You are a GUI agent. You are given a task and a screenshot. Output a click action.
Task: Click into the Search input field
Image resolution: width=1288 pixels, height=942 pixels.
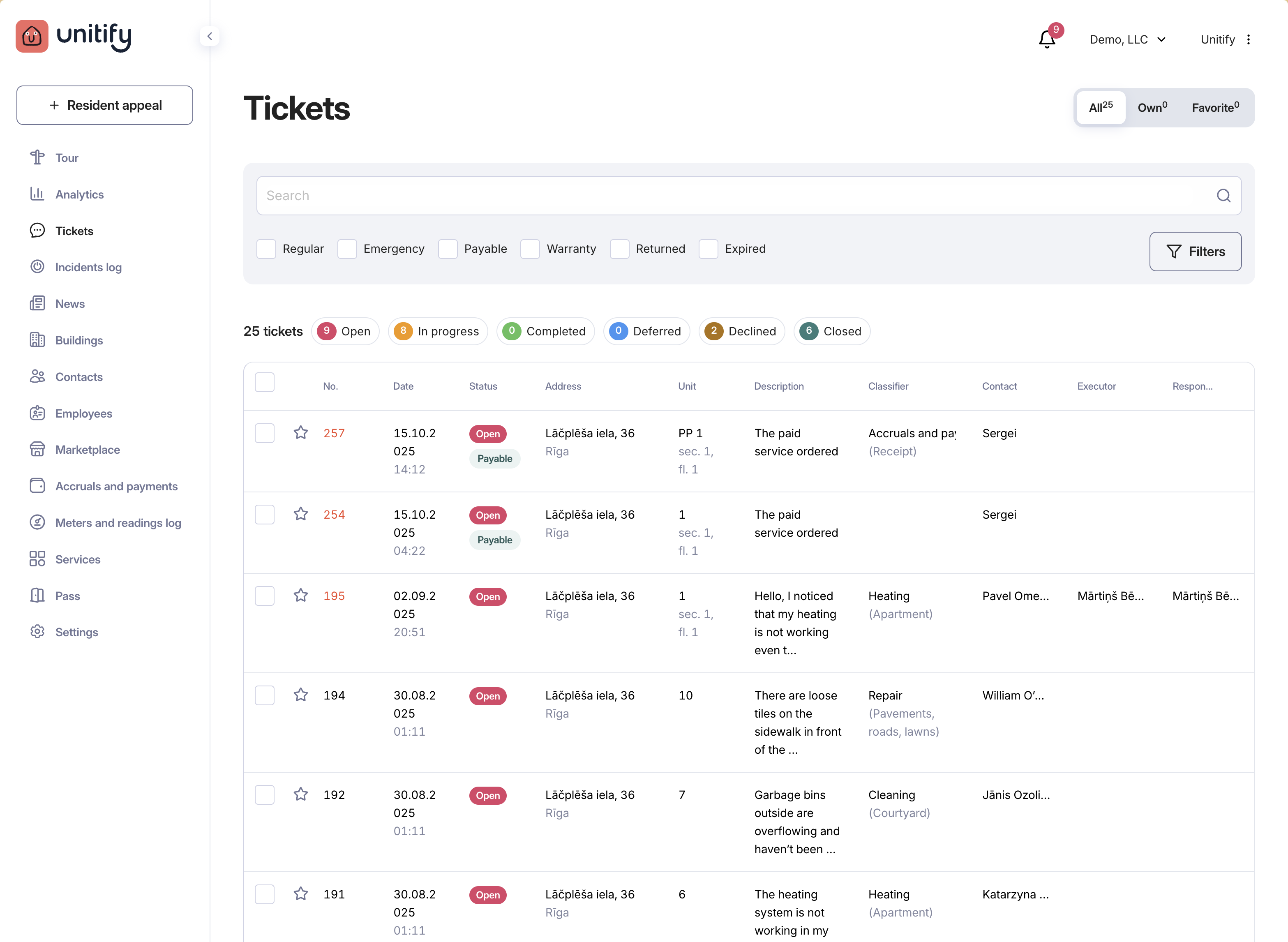point(730,196)
